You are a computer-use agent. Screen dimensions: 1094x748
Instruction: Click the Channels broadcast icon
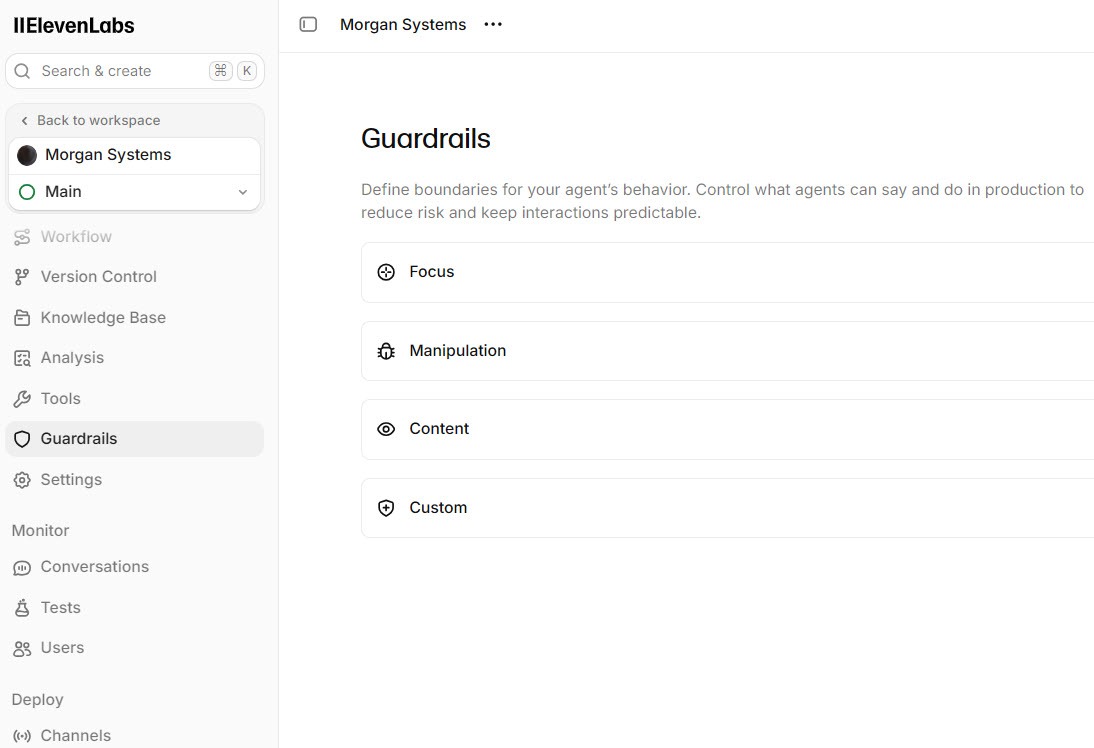tap(22, 736)
